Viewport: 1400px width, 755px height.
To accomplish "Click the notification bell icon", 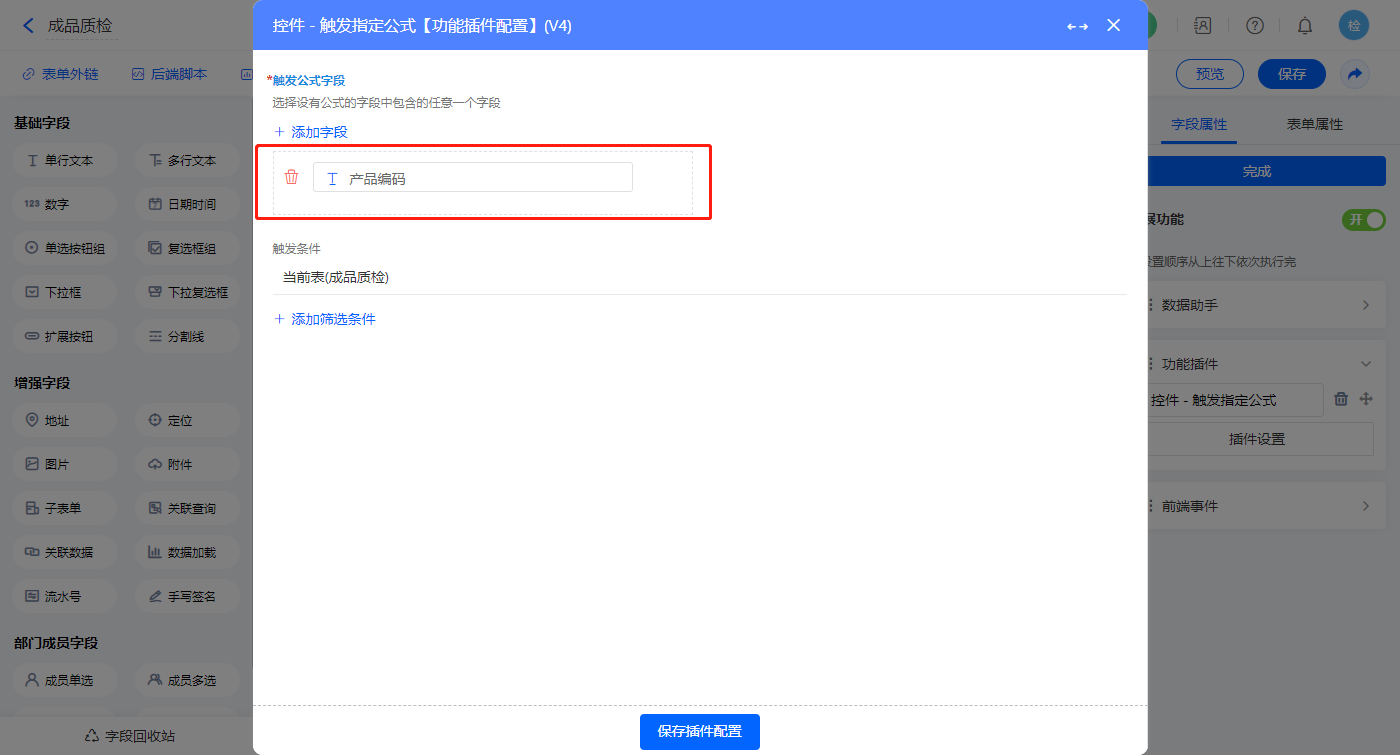I will (x=1305, y=26).
